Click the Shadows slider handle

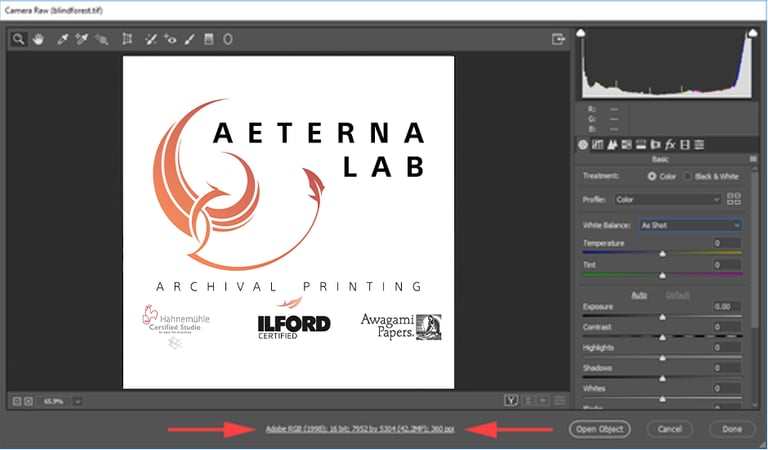(x=662, y=379)
